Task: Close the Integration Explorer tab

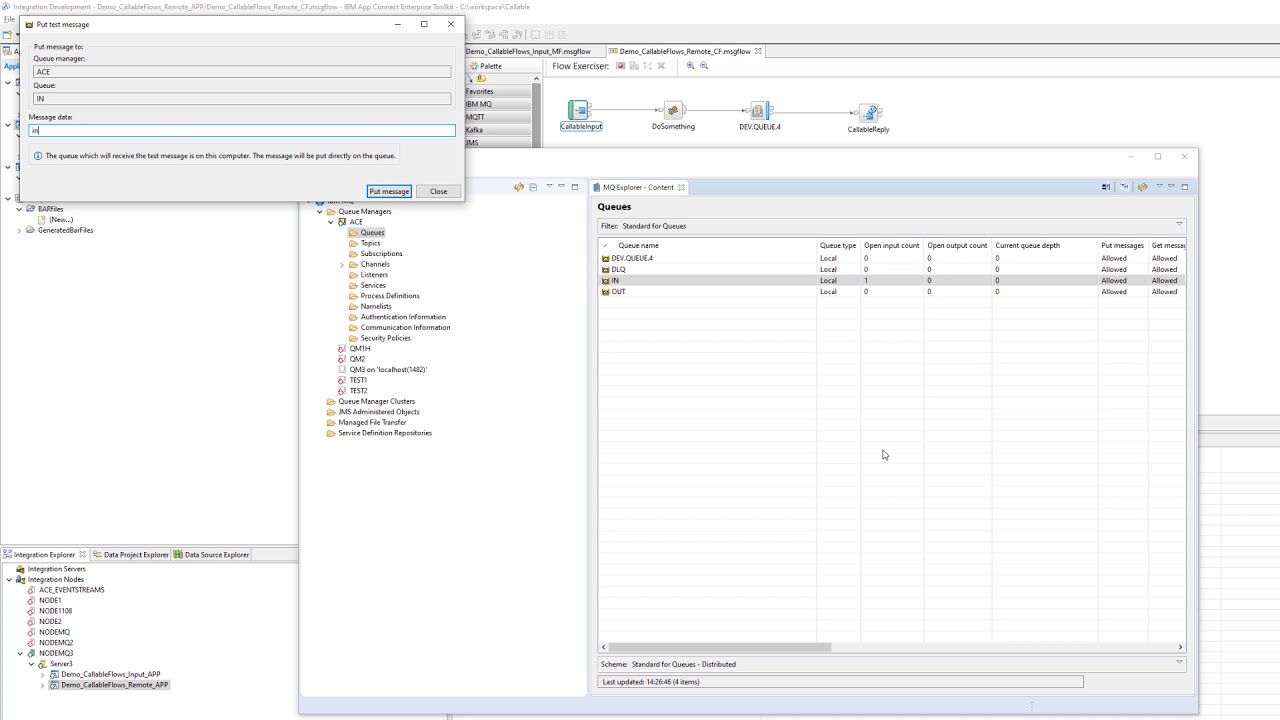Action: pyautogui.click(x=83, y=555)
